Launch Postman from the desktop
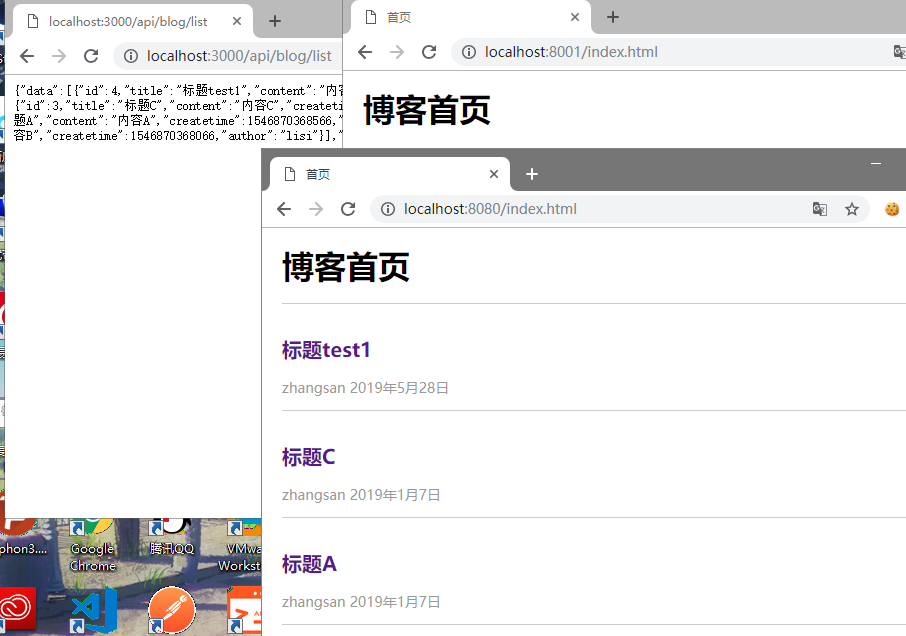 171,610
